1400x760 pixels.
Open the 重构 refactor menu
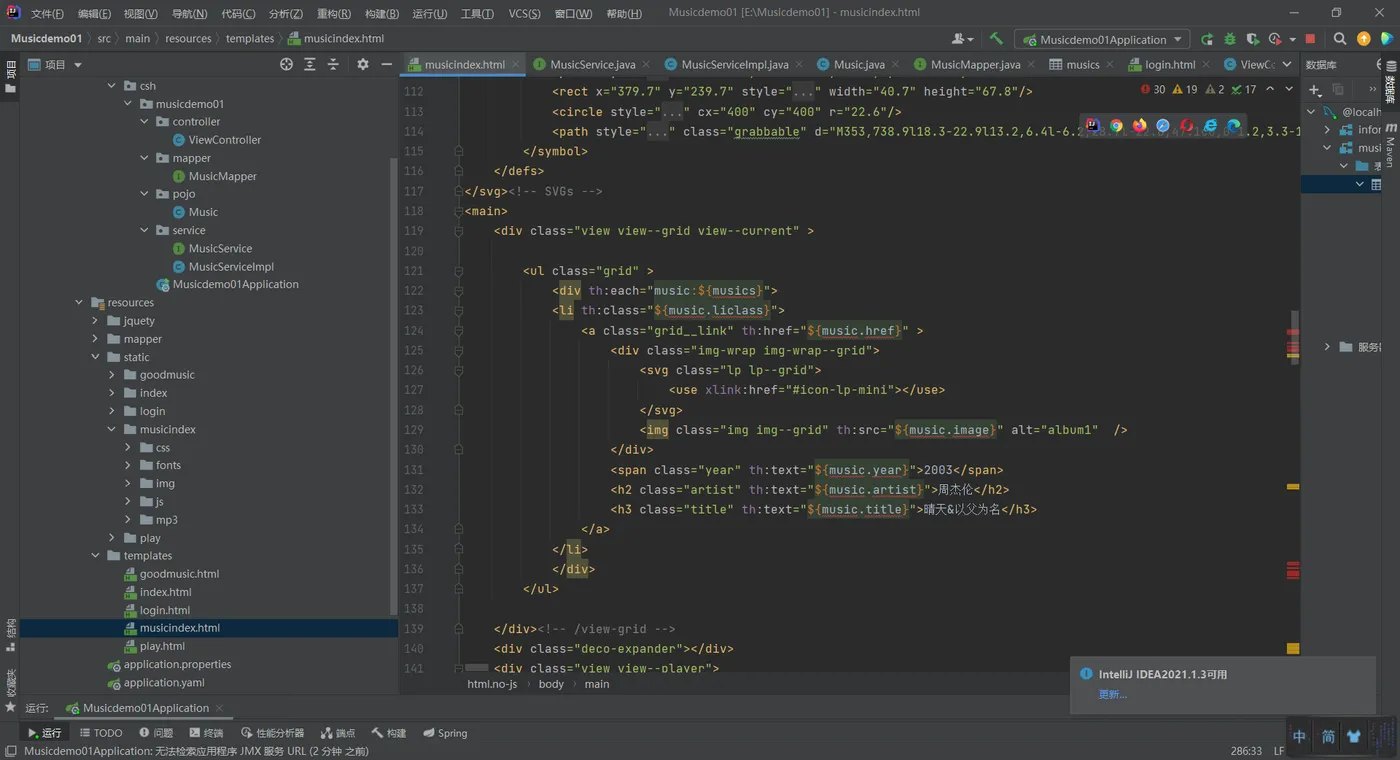pyautogui.click(x=334, y=14)
